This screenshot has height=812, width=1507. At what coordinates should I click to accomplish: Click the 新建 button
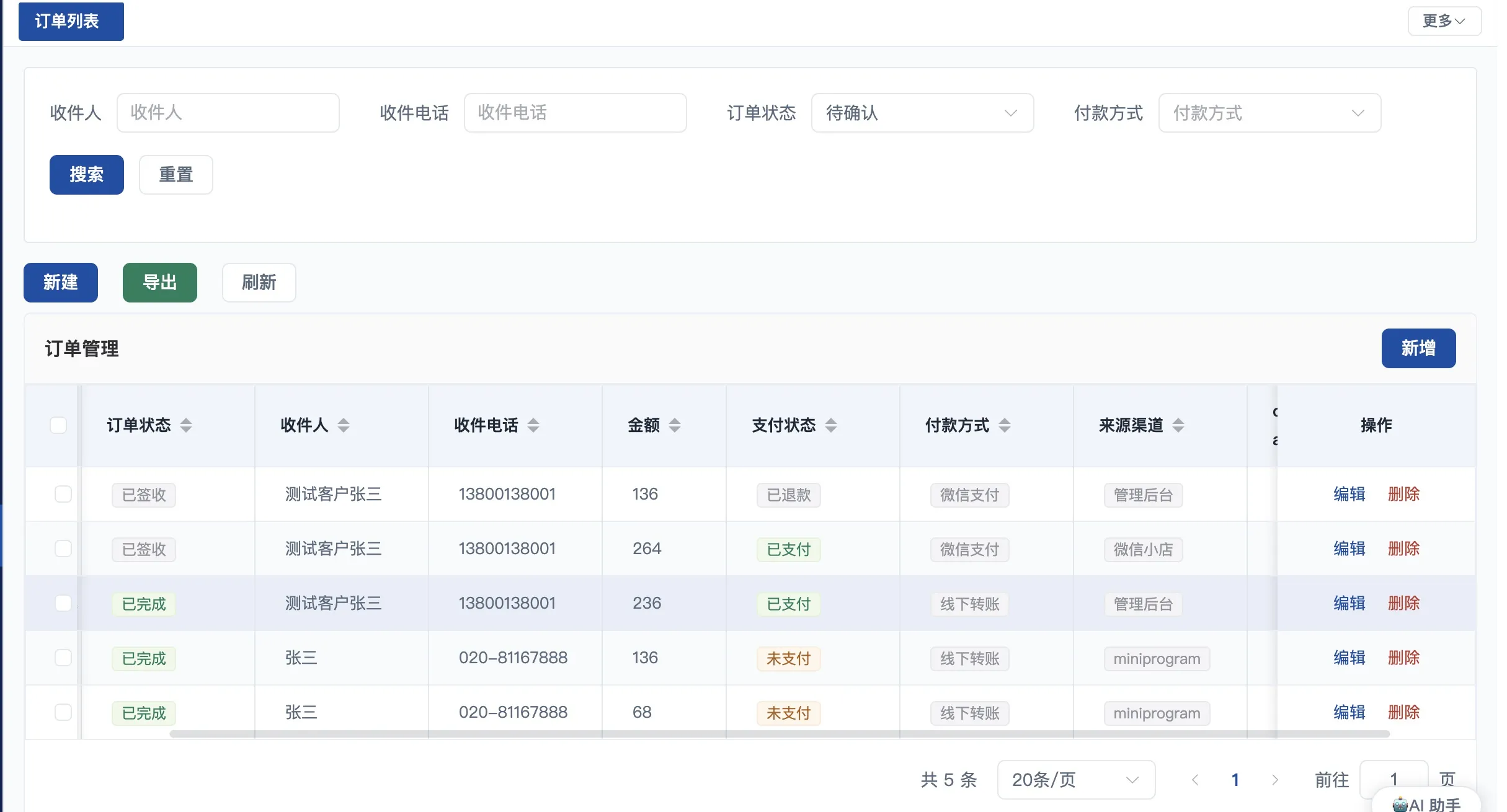[x=61, y=283]
